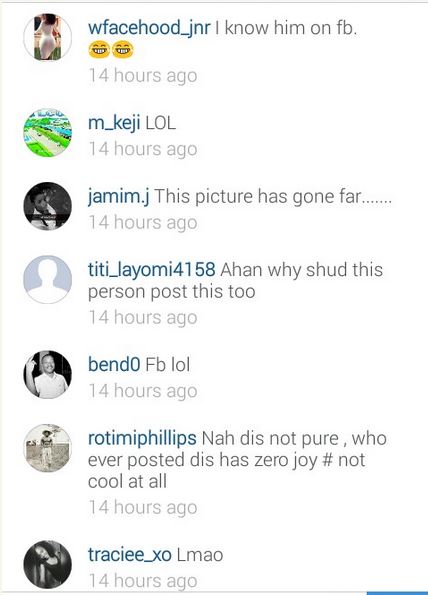The height and width of the screenshot is (595, 428).
Task: Click the titi_layomi4158 username
Action: (x=152, y=270)
